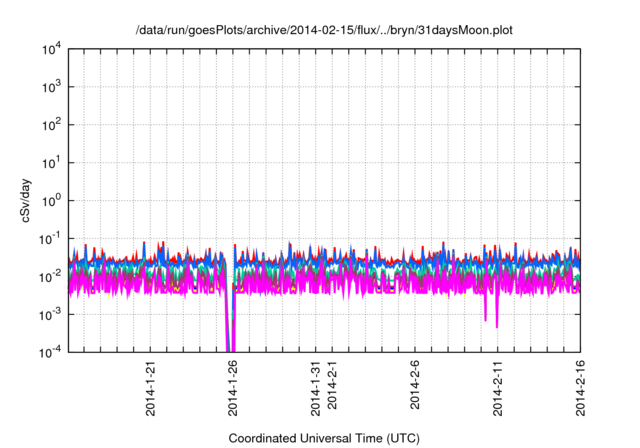Select the 10^-2 y-axis tick label

click(x=52, y=276)
